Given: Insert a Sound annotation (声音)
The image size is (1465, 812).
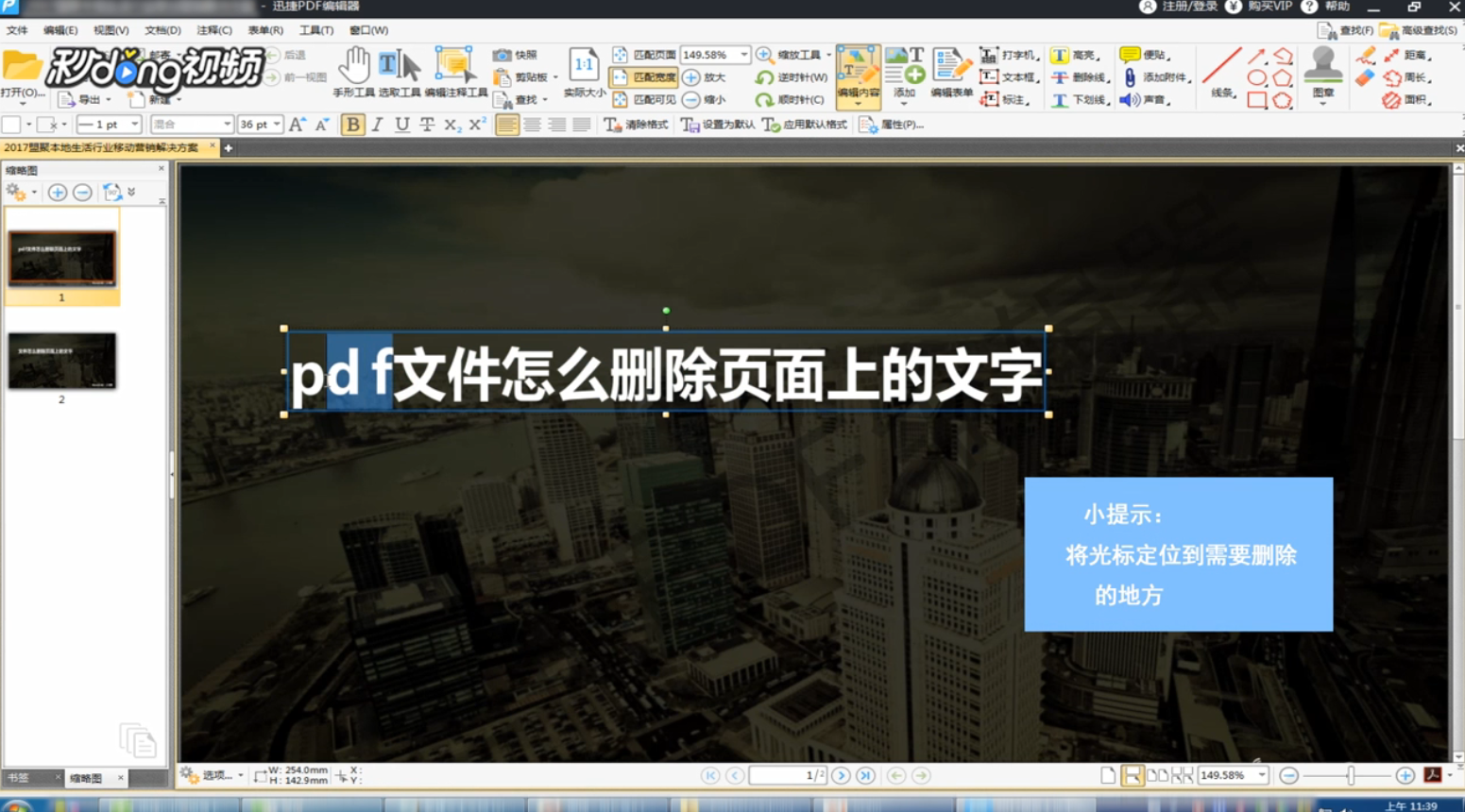Looking at the screenshot, I should [x=1145, y=99].
